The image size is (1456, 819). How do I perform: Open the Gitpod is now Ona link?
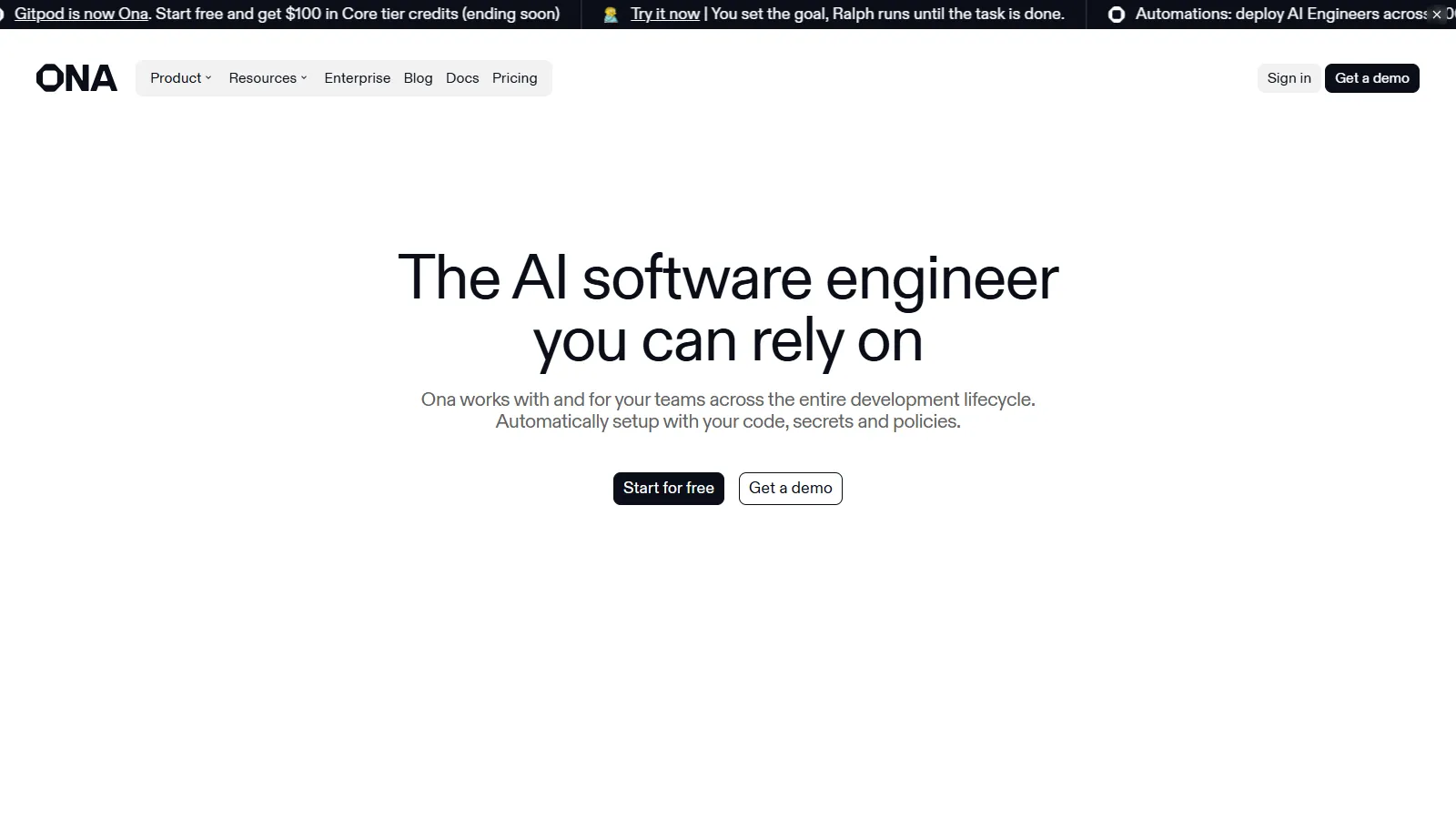coord(81,14)
